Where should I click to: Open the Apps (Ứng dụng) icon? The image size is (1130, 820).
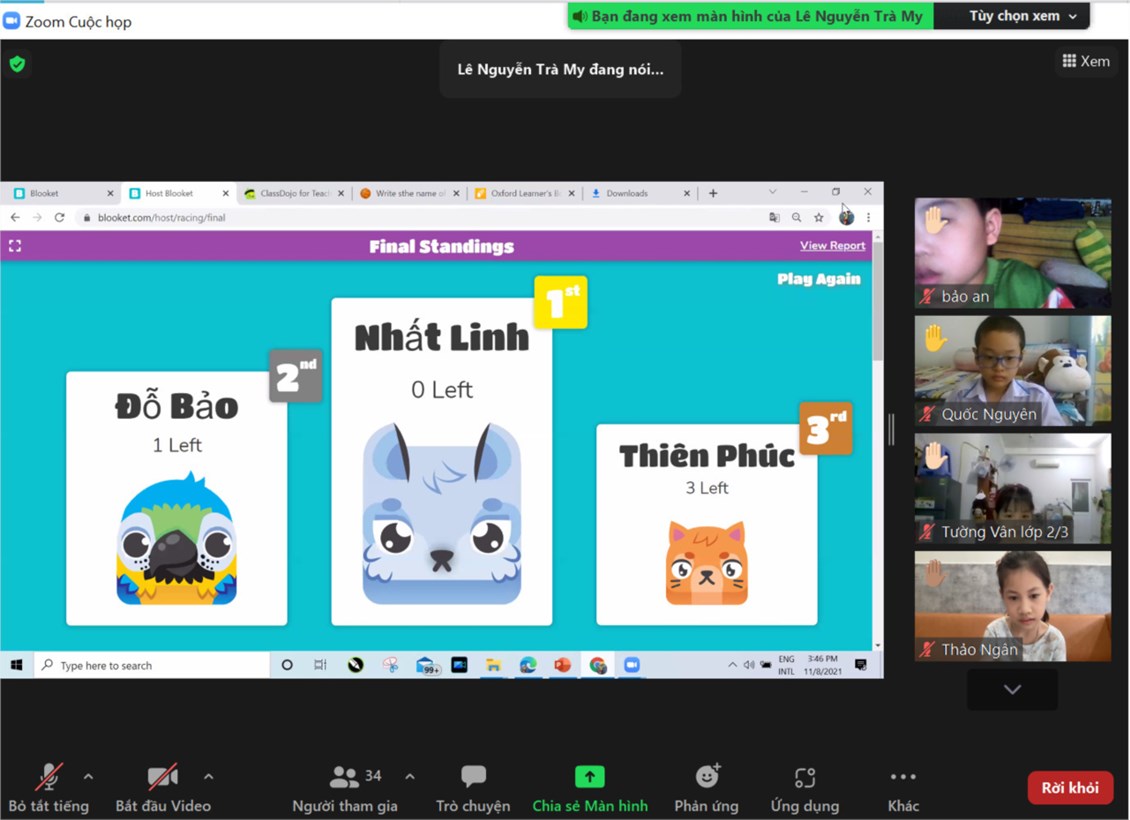click(x=805, y=777)
